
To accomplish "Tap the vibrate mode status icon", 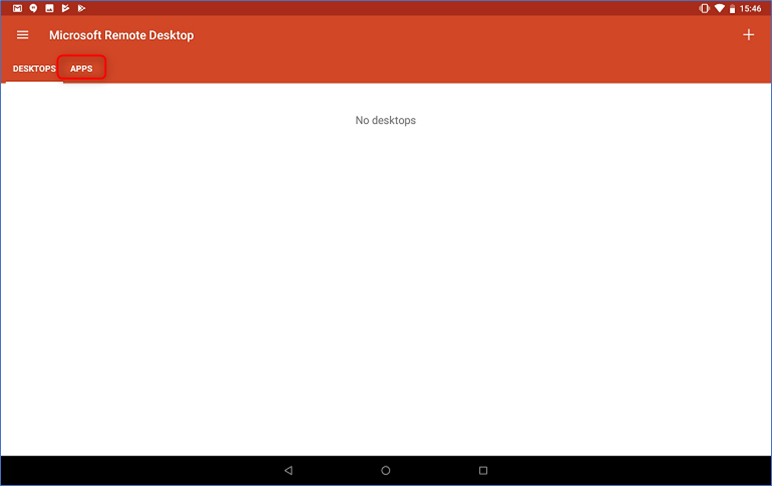I will (704, 8).
